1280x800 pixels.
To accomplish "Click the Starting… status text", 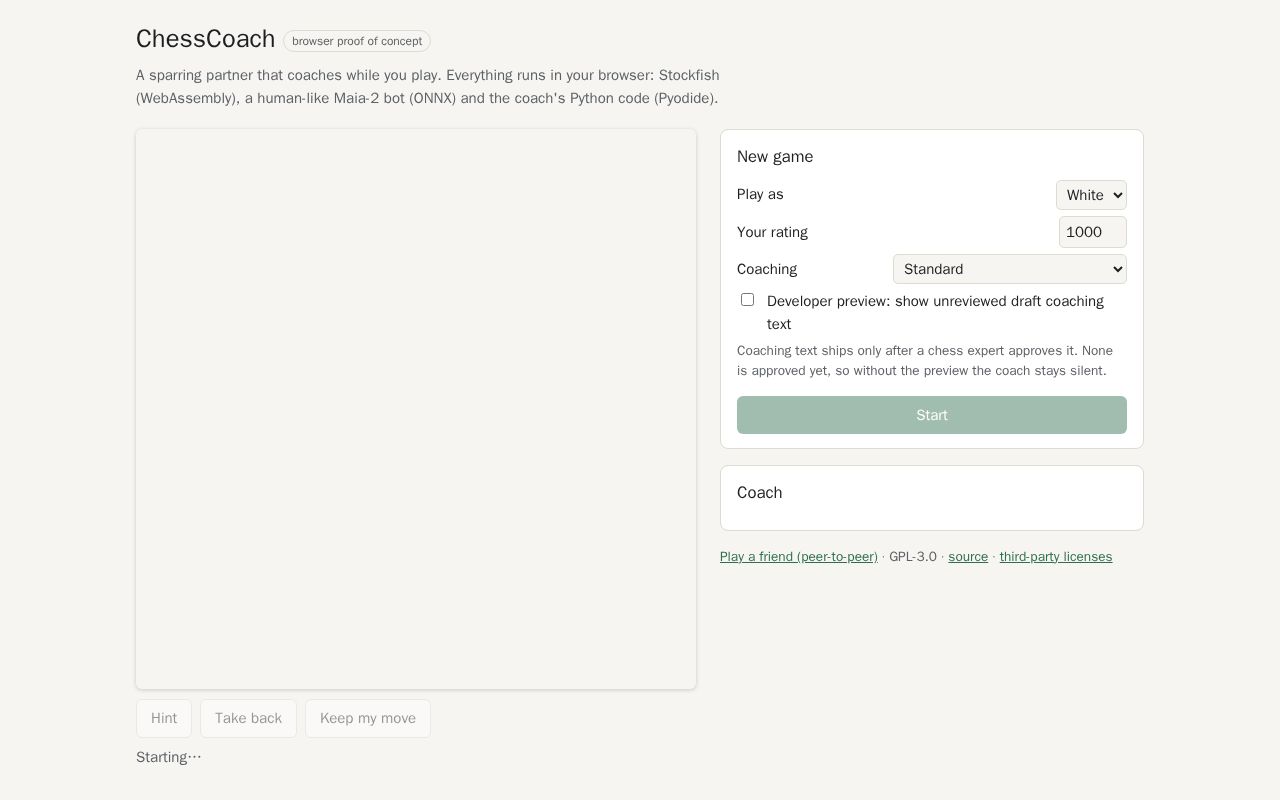I will tap(169, 757).
